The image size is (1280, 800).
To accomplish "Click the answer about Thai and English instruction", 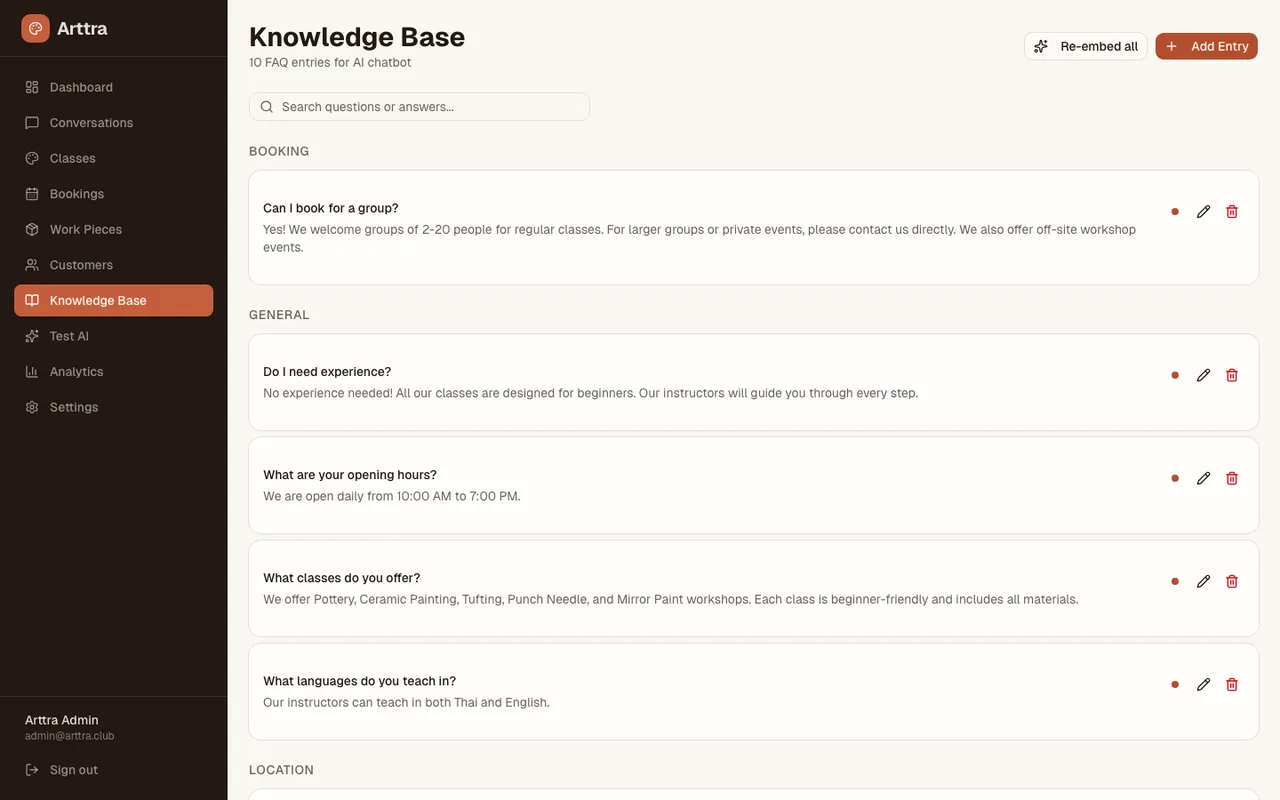I will point(406,702).
